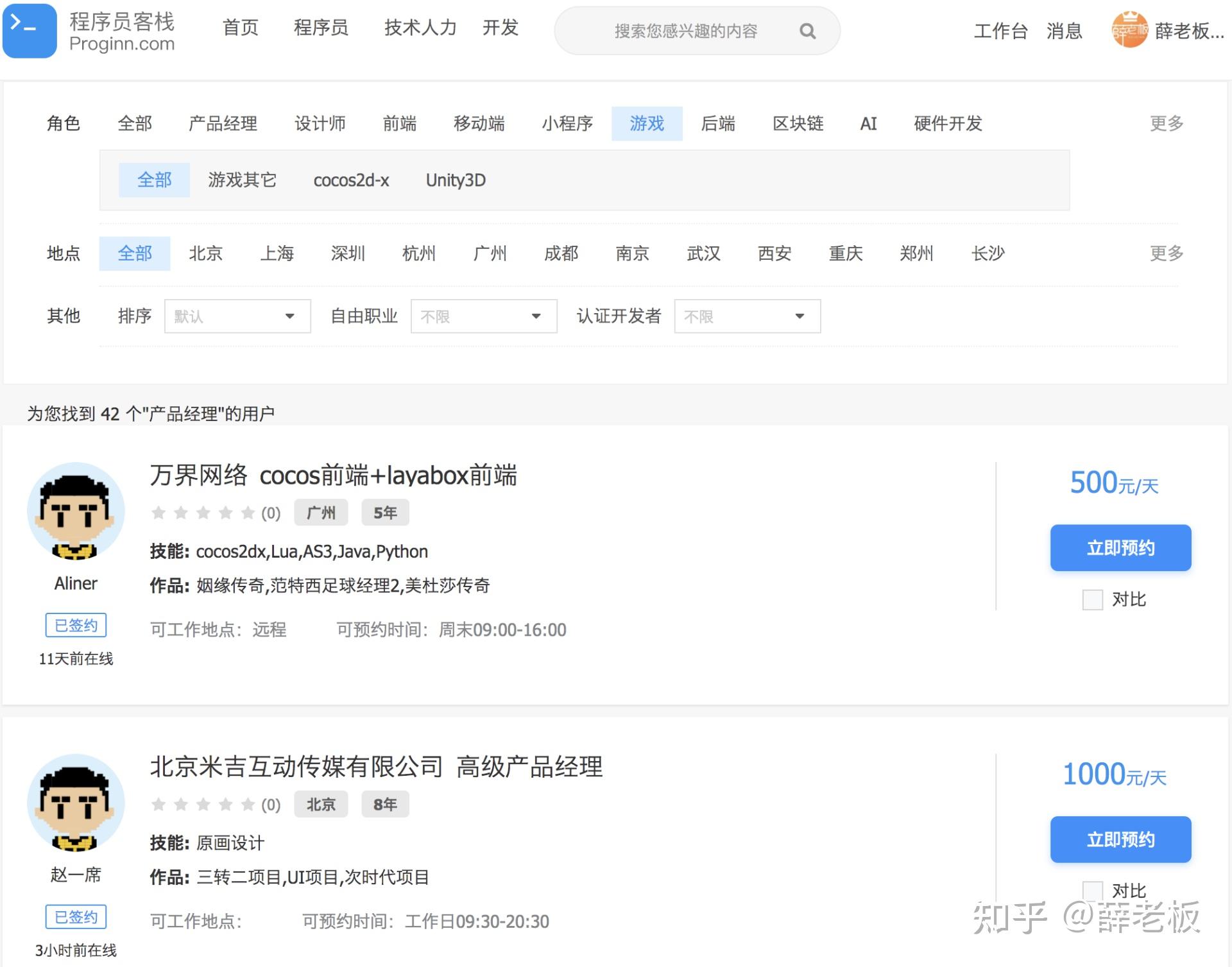Check the 对比 checkbox for Aliner

coord(1091,599)
